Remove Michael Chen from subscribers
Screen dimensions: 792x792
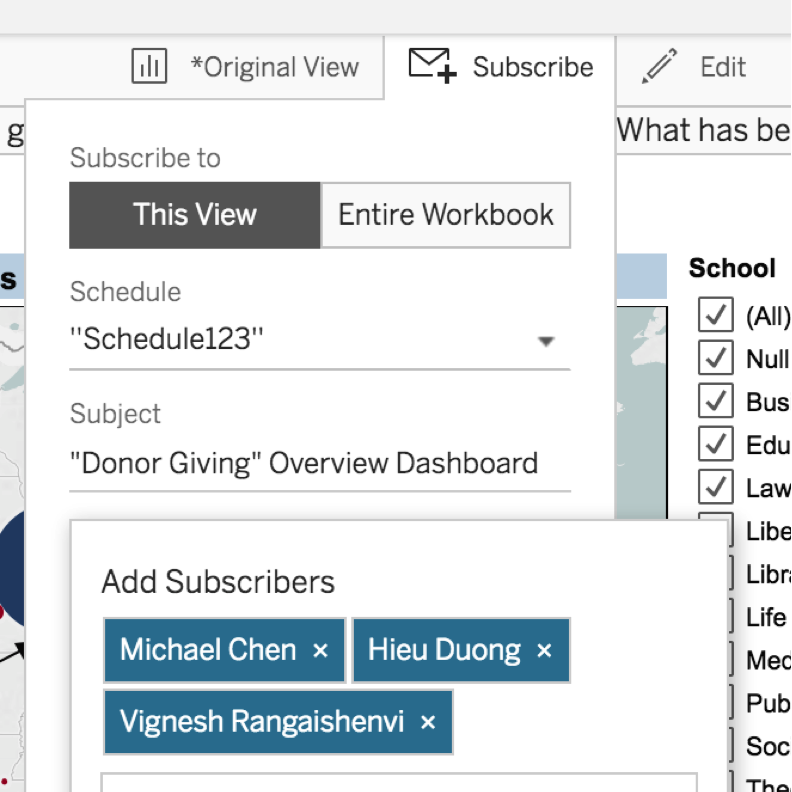[x=321, y=651]
